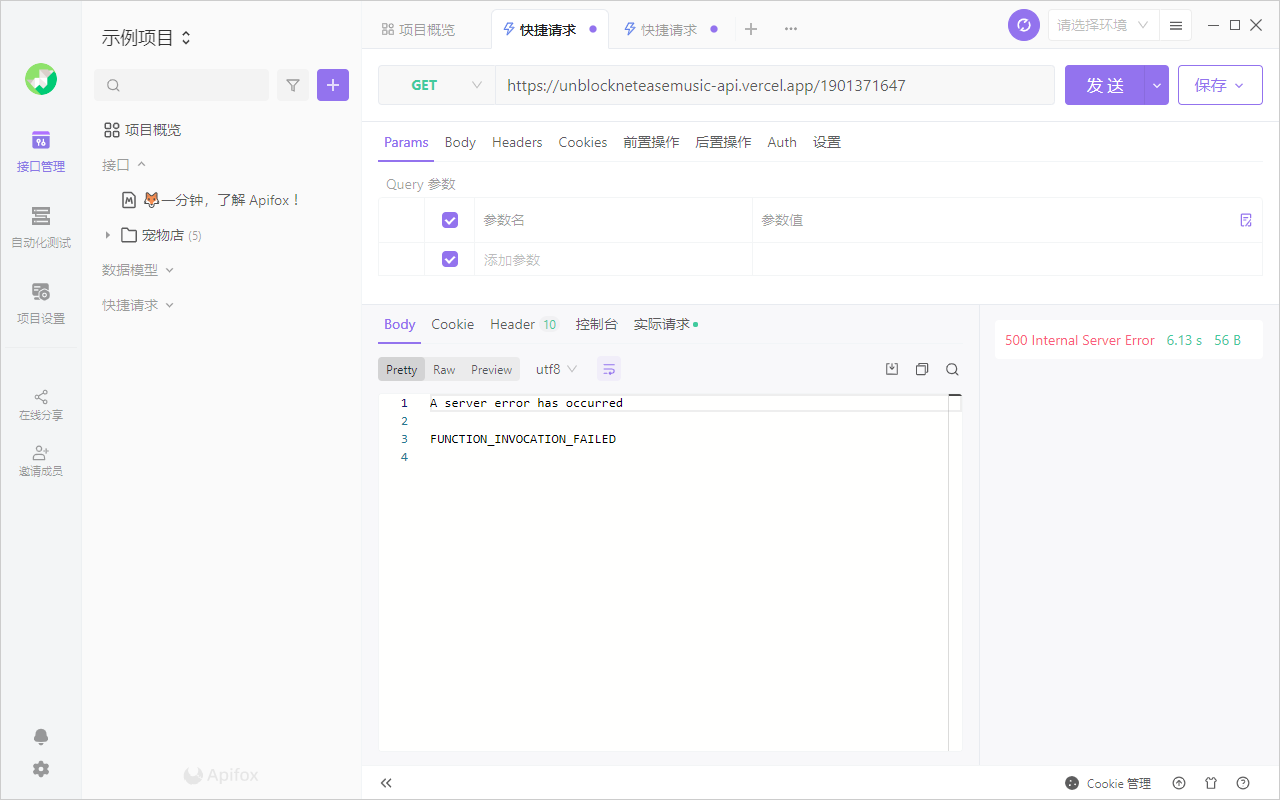This screenshot has width=1280, height=800.
Task: Open the help question mark icon
Action: click(x=1242, y=783)
